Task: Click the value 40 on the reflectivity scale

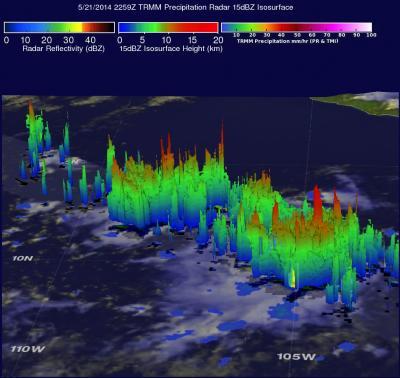Action: [x=90, y=40]
